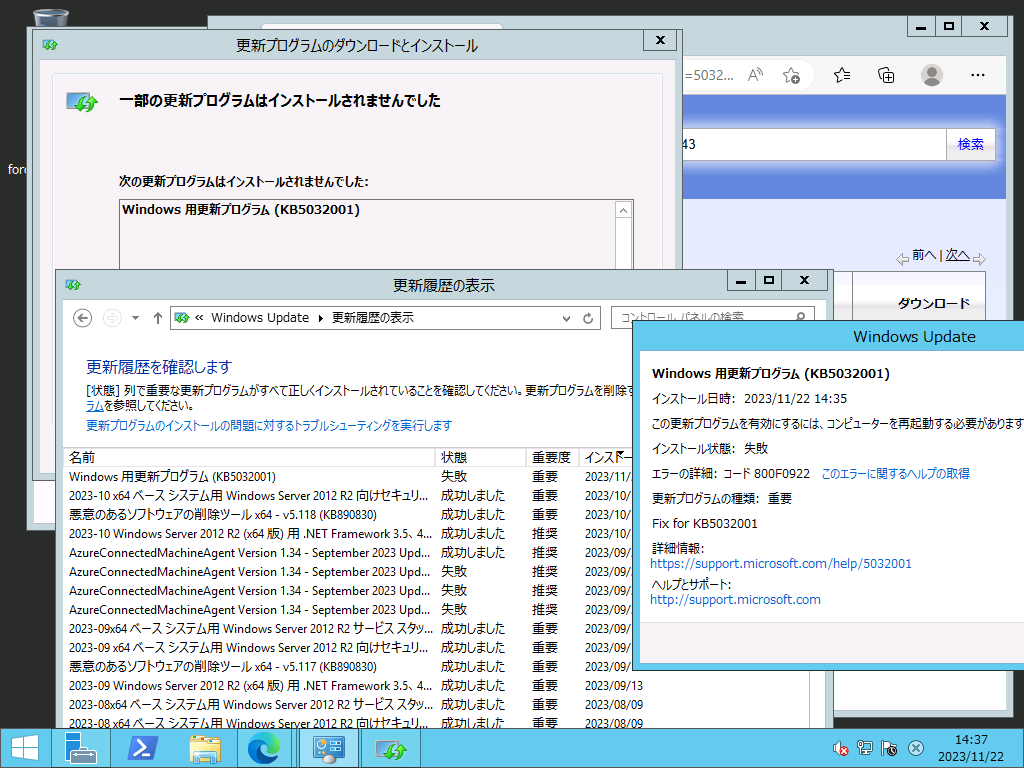This screenshot has width=1024, height=768.
Task: Click the Edge profile avatar icon
Action: pos(931,75)
